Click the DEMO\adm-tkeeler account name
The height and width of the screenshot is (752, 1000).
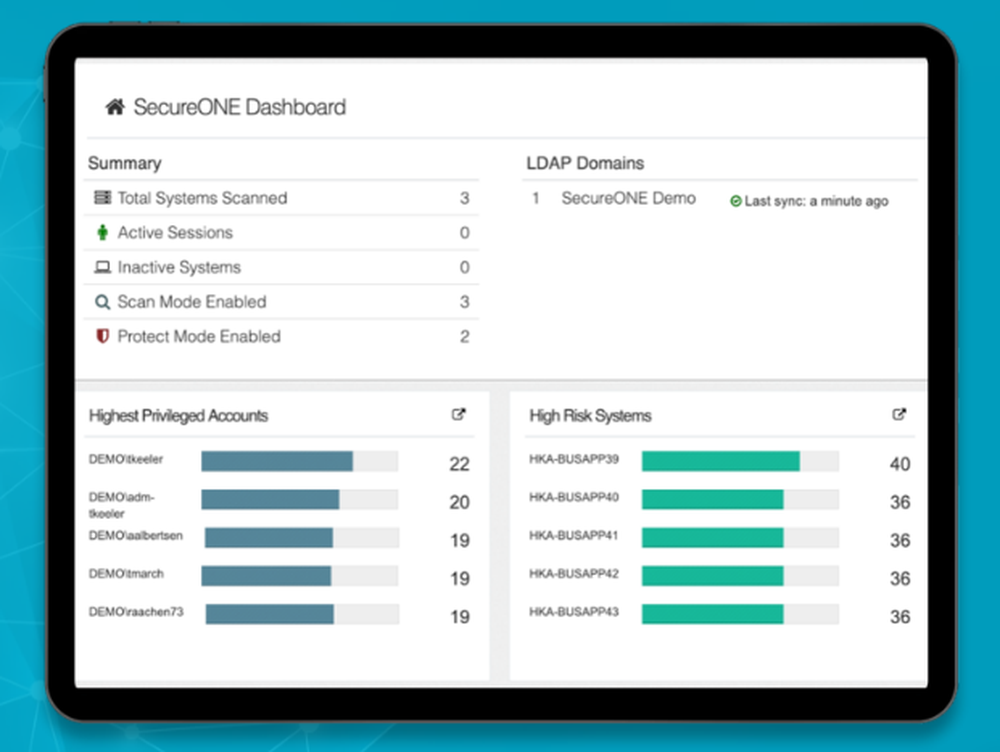pos(121,505)
